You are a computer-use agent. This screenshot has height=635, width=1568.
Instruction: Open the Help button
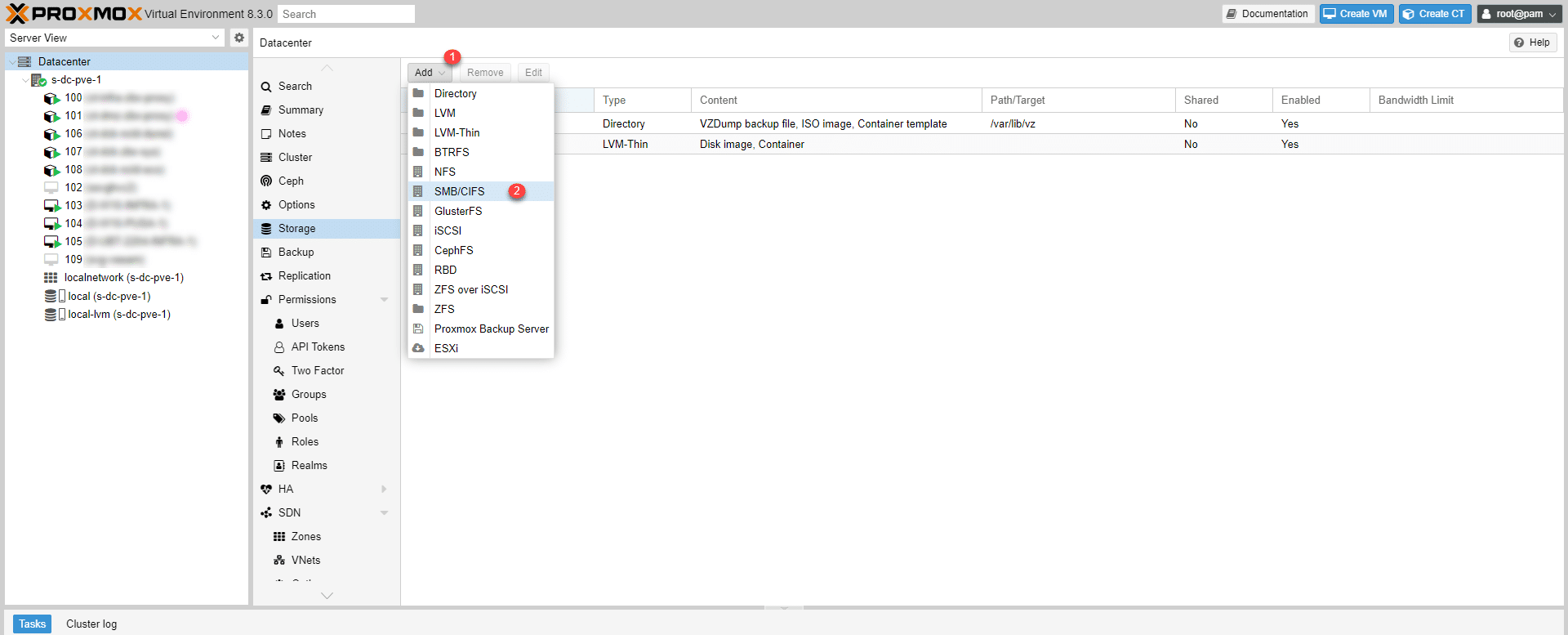click(x=1532, y=42)
